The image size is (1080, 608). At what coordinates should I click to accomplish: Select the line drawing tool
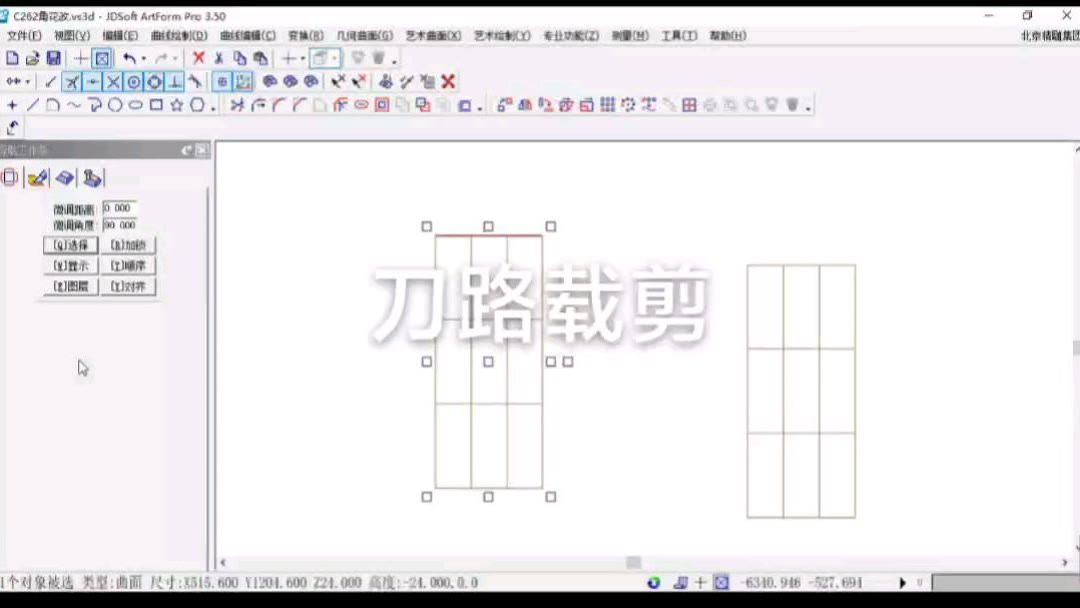[x=31, y=104]
